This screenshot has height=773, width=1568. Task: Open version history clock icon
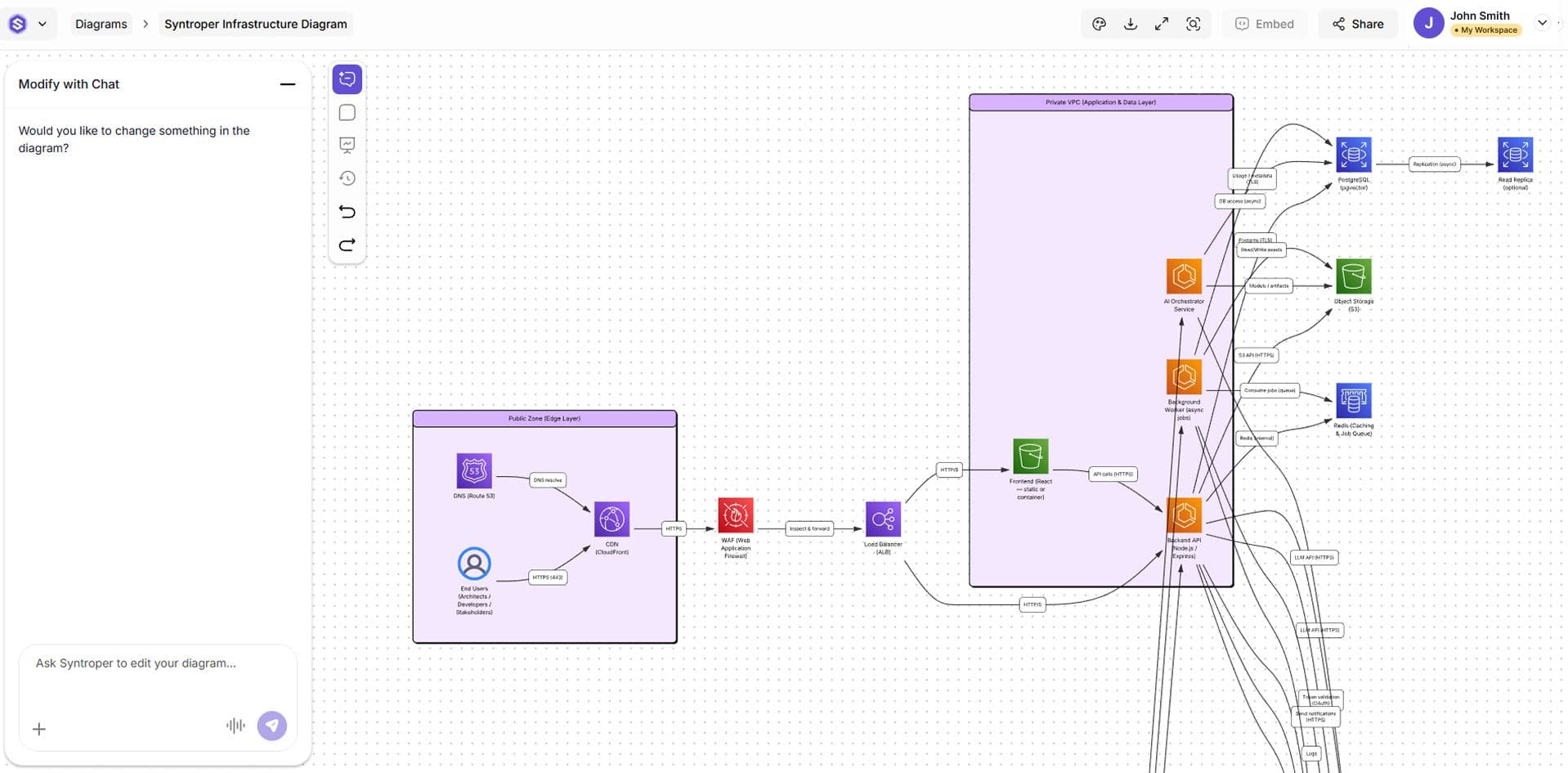click(x=347, y=178)
